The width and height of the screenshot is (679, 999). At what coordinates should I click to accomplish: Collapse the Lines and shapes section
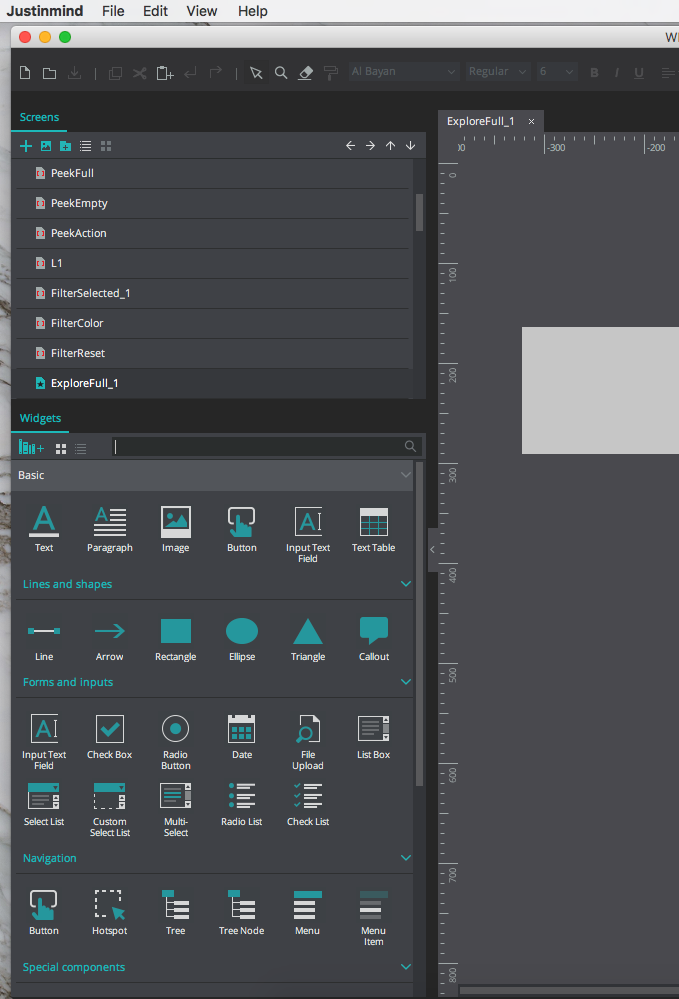(x=405, y=584)
